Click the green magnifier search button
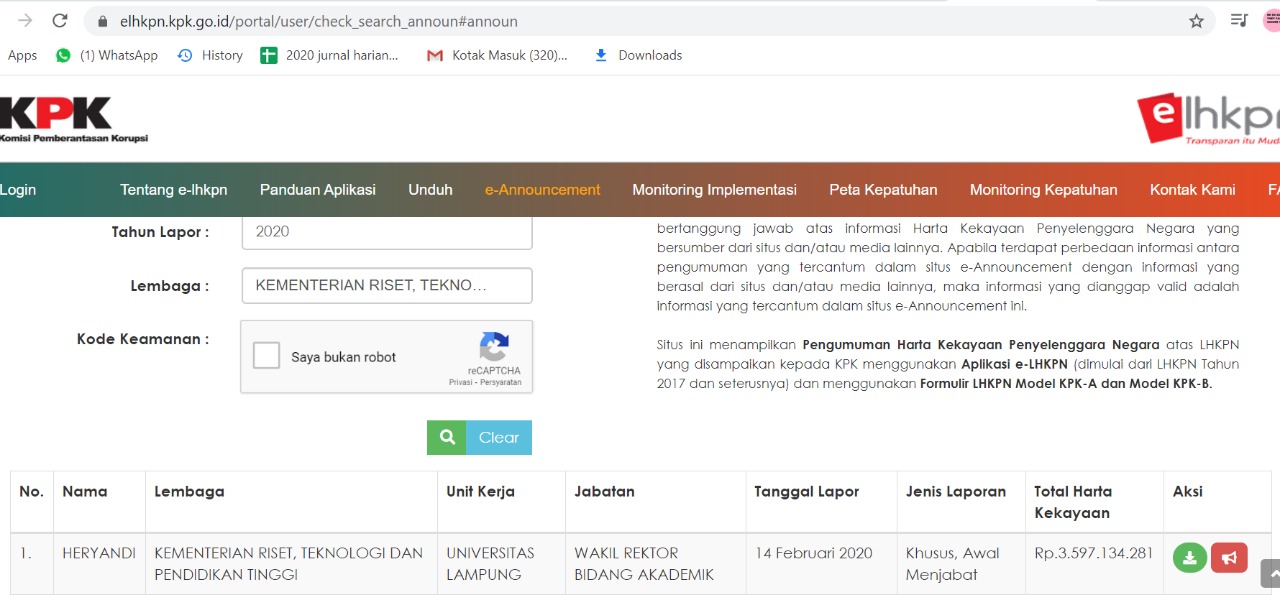The height and width of the screenshot is (600, 1280). pyautogui.click(x=447, y=437)
